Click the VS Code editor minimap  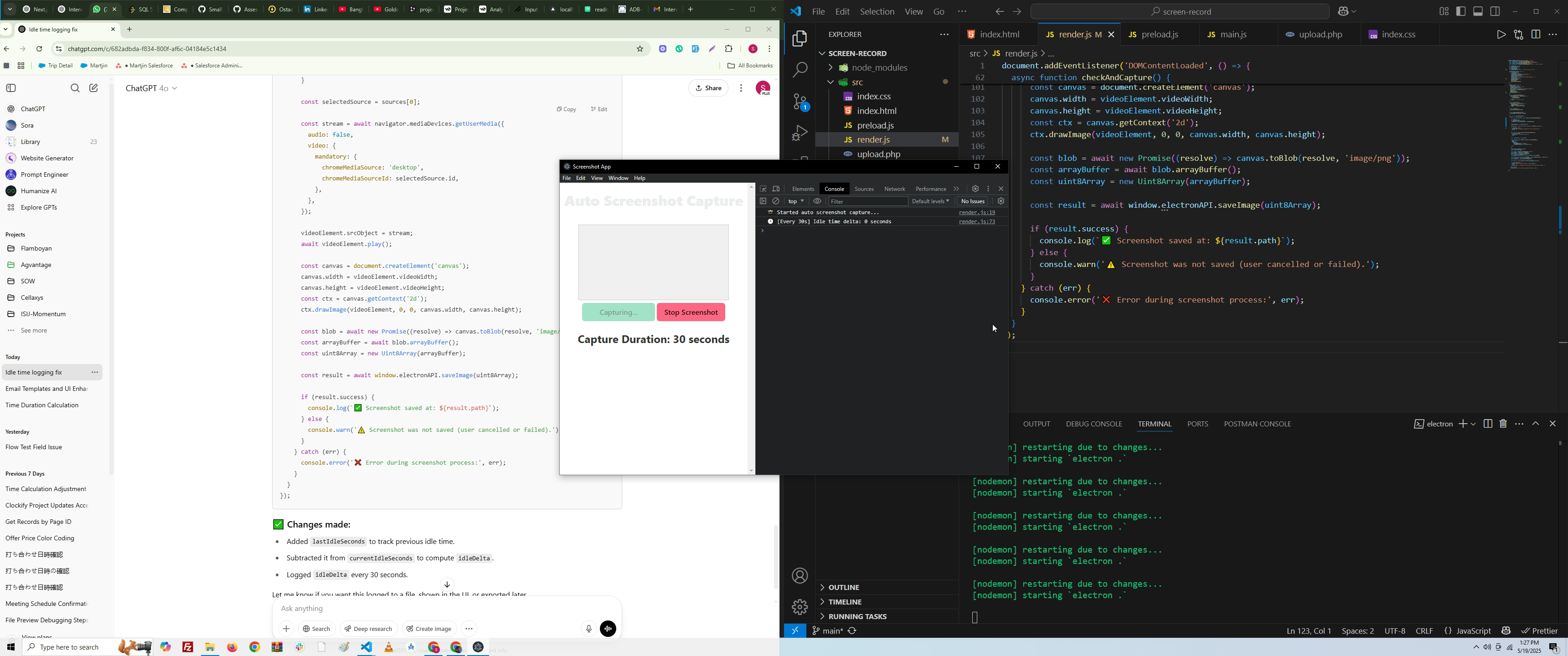1528,116
